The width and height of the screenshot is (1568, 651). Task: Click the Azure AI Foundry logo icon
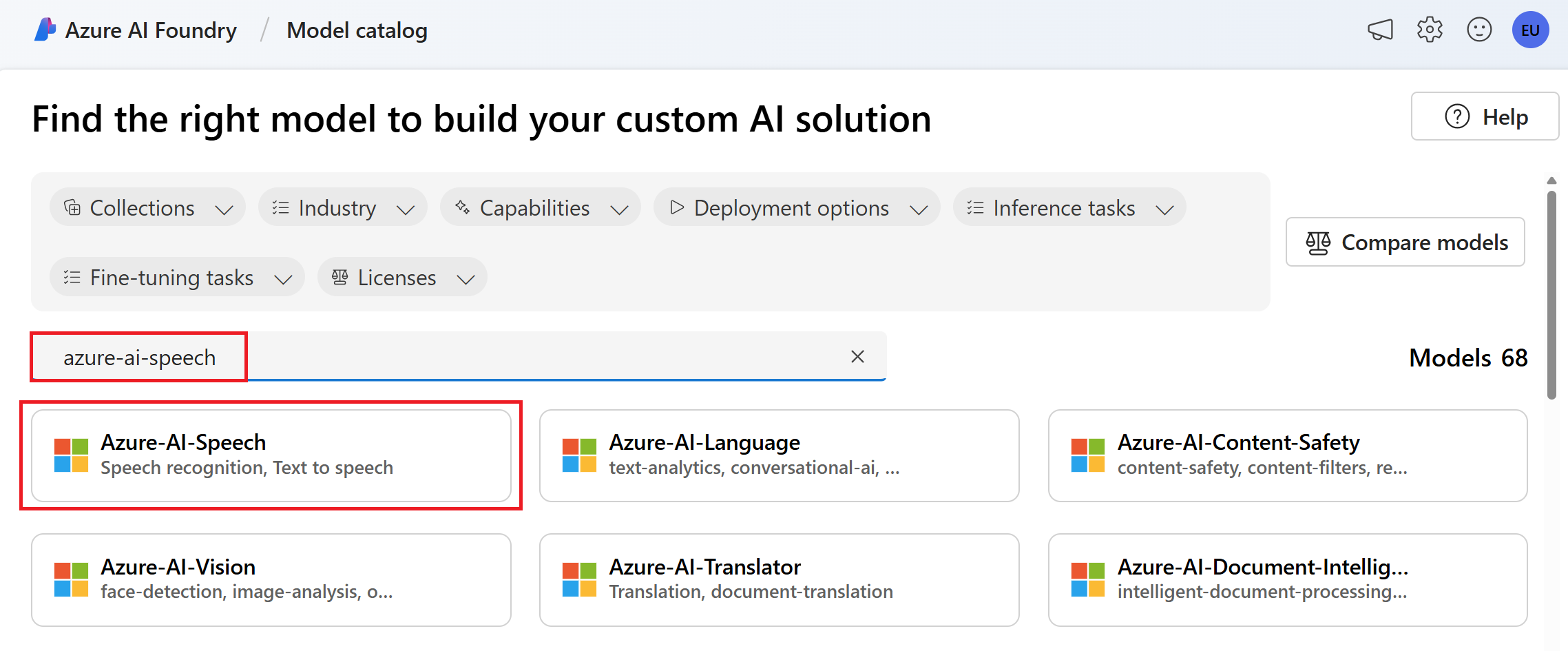45,30
